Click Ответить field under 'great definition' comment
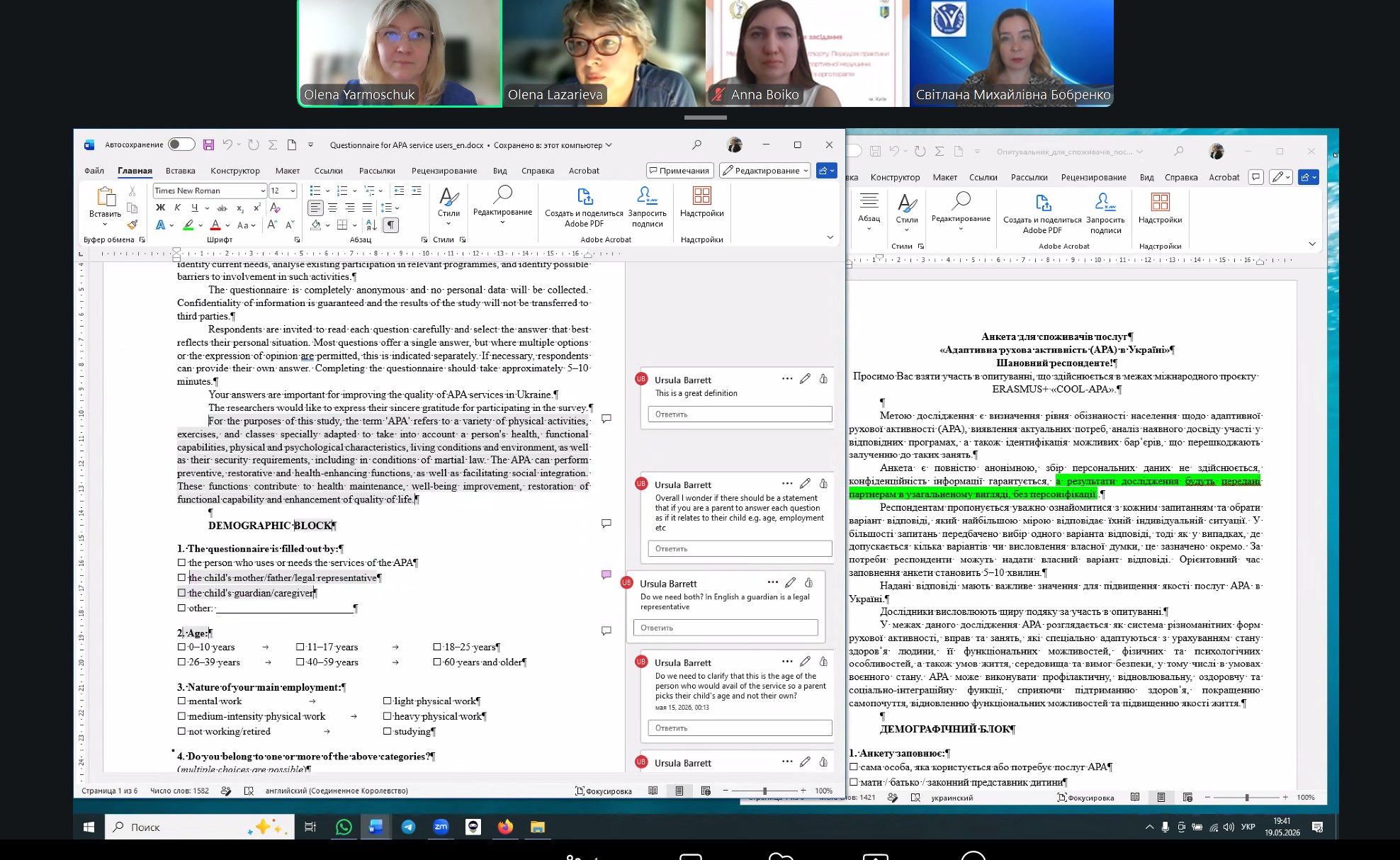The width and height of the screenshot is (1400, 860). point(740,414)
